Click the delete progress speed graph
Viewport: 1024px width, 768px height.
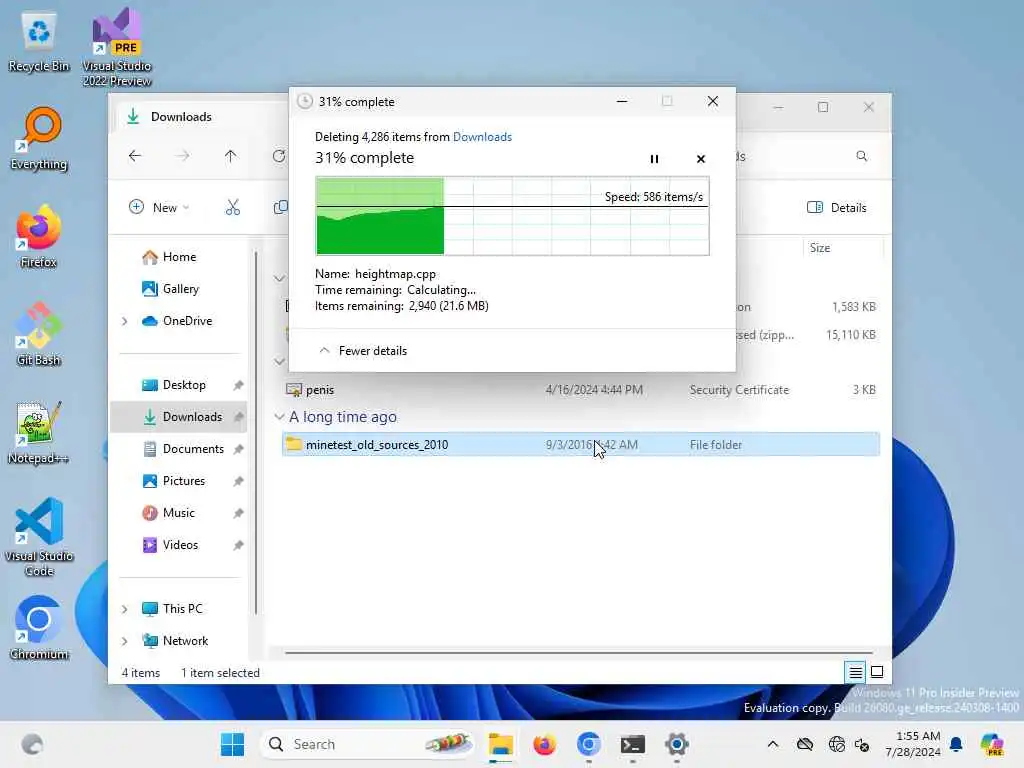coord(512,216)
